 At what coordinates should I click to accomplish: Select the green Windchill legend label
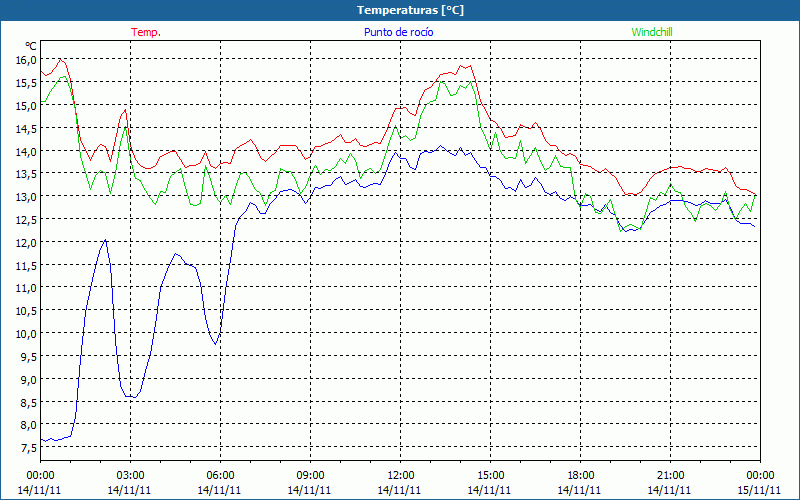pos(652,32)
